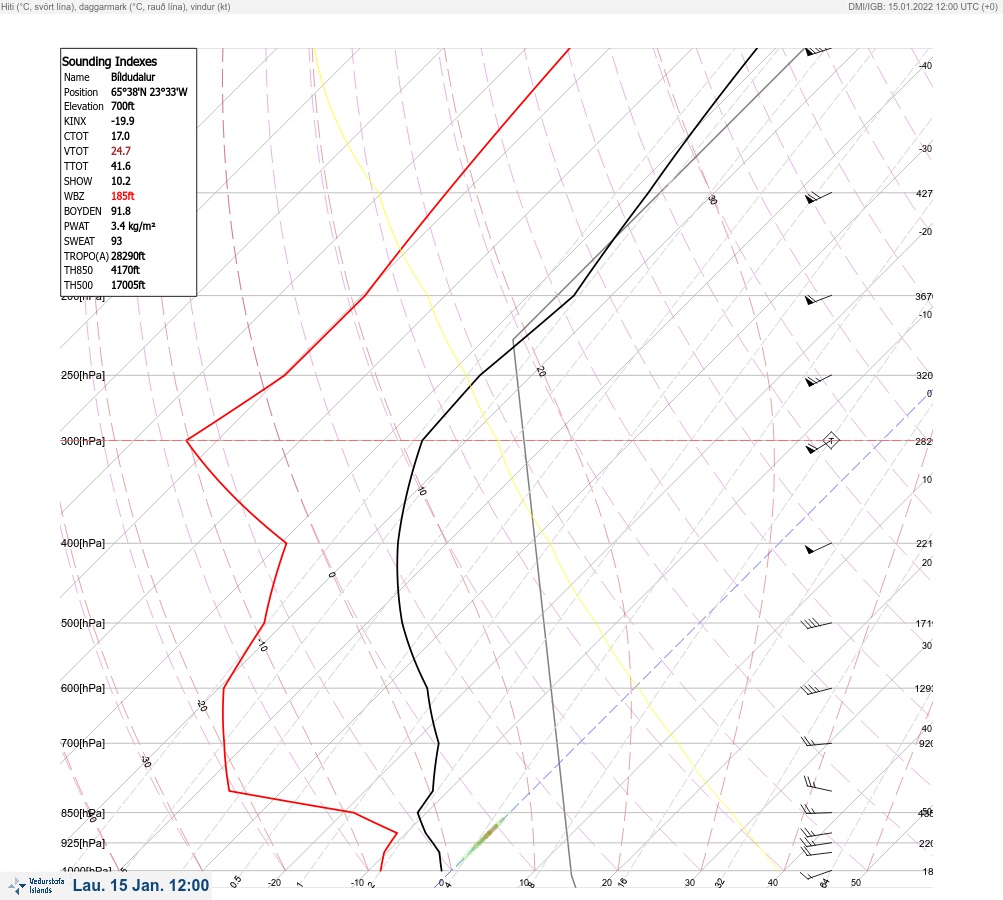Select the wind barb at 250 hPa

point(818,380)
